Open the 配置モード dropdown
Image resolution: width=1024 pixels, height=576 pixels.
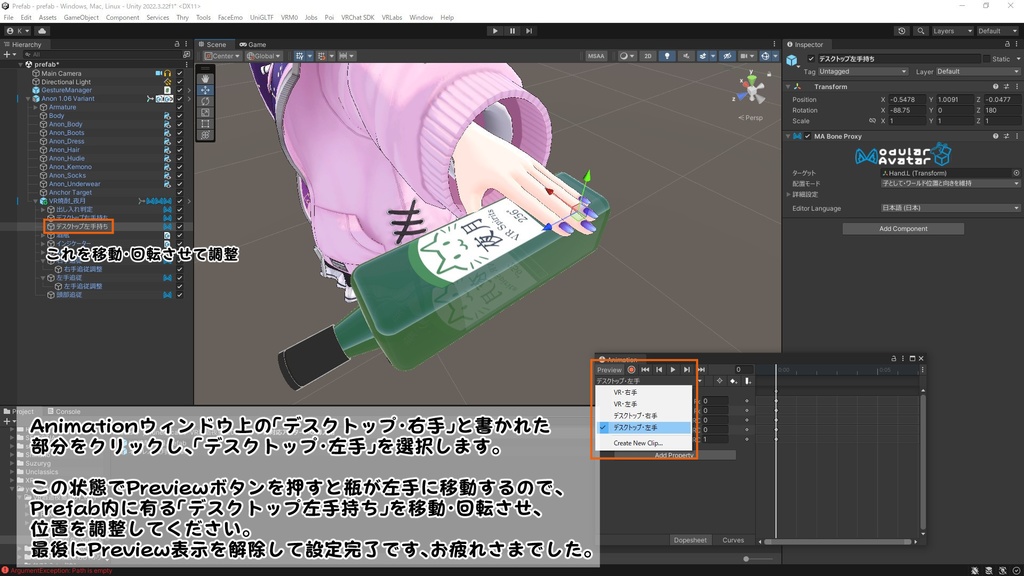point(950,184)
